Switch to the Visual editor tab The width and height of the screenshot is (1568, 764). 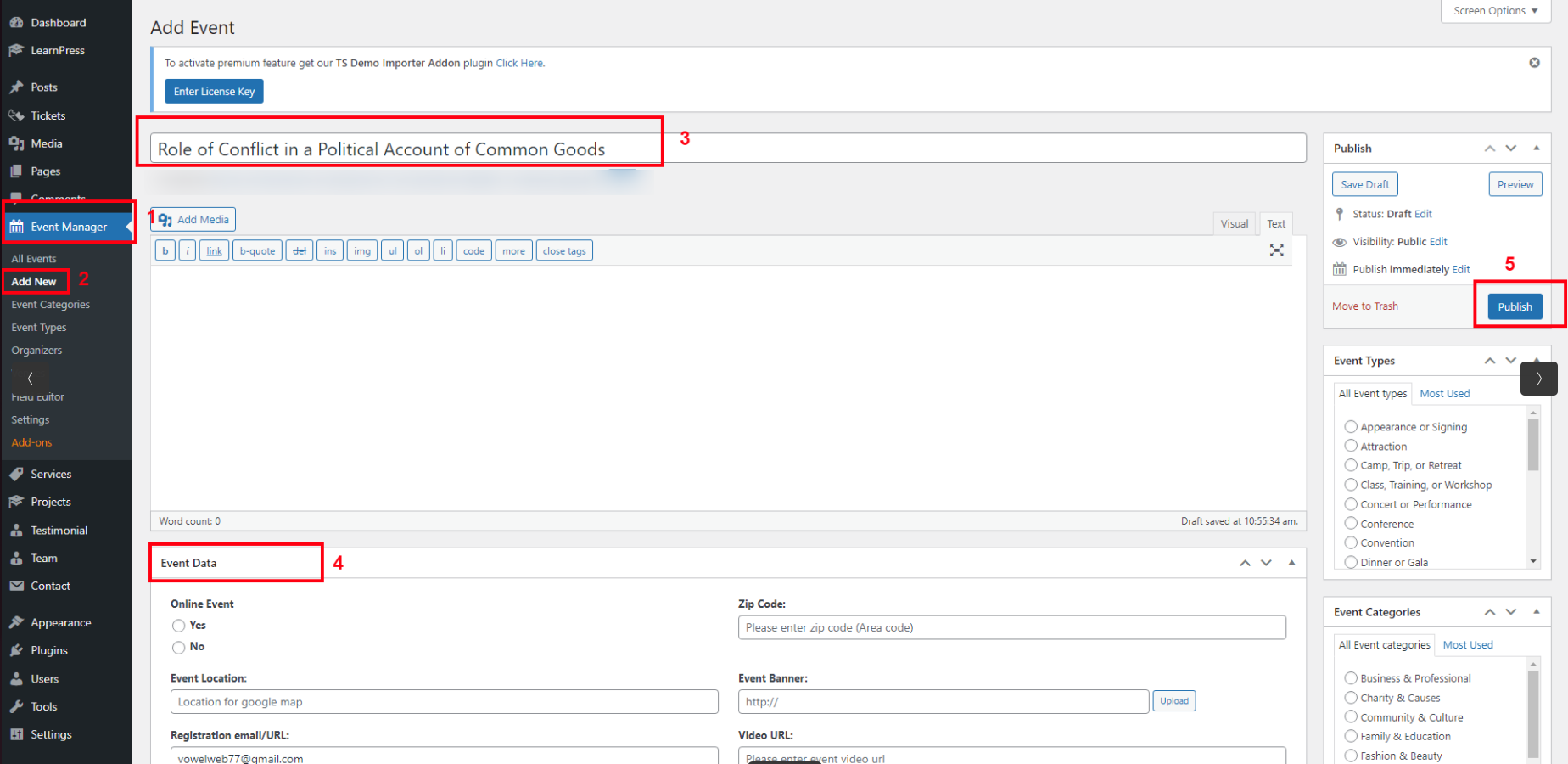pos(1234,223)
